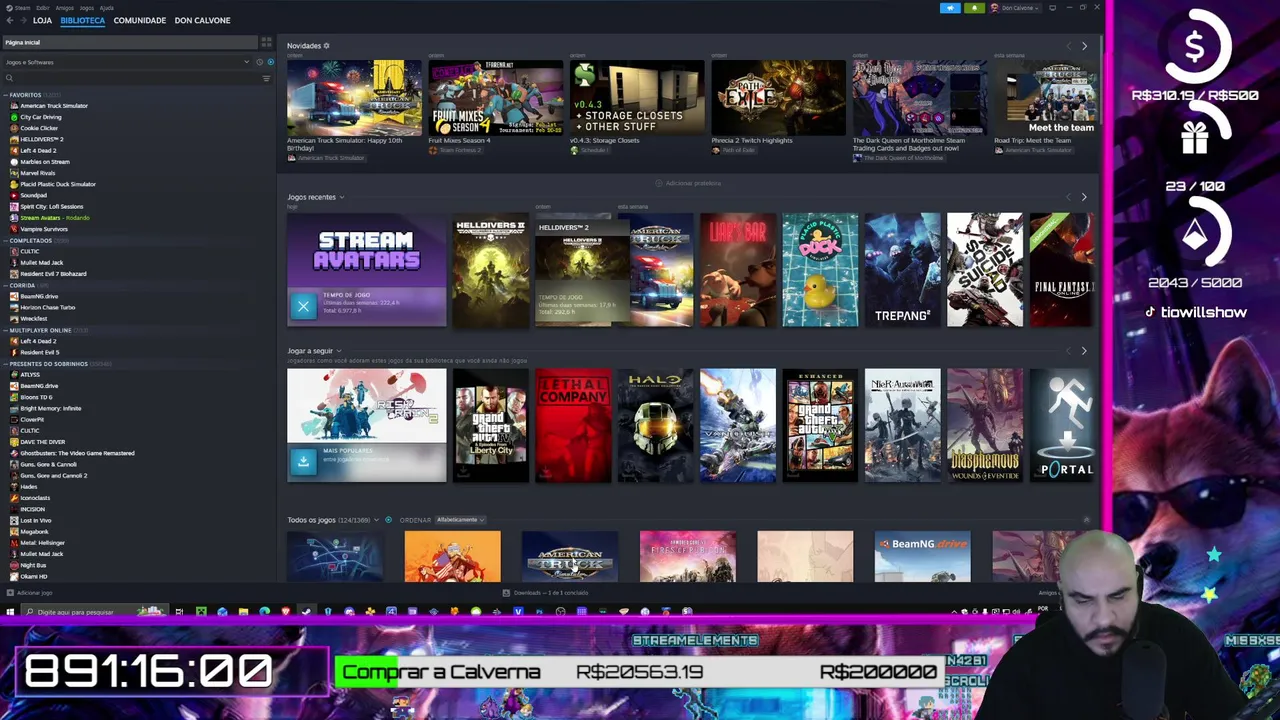Open the Halo game cover
The width and height of the screenshot is (1280, 720).
point(655,425)
